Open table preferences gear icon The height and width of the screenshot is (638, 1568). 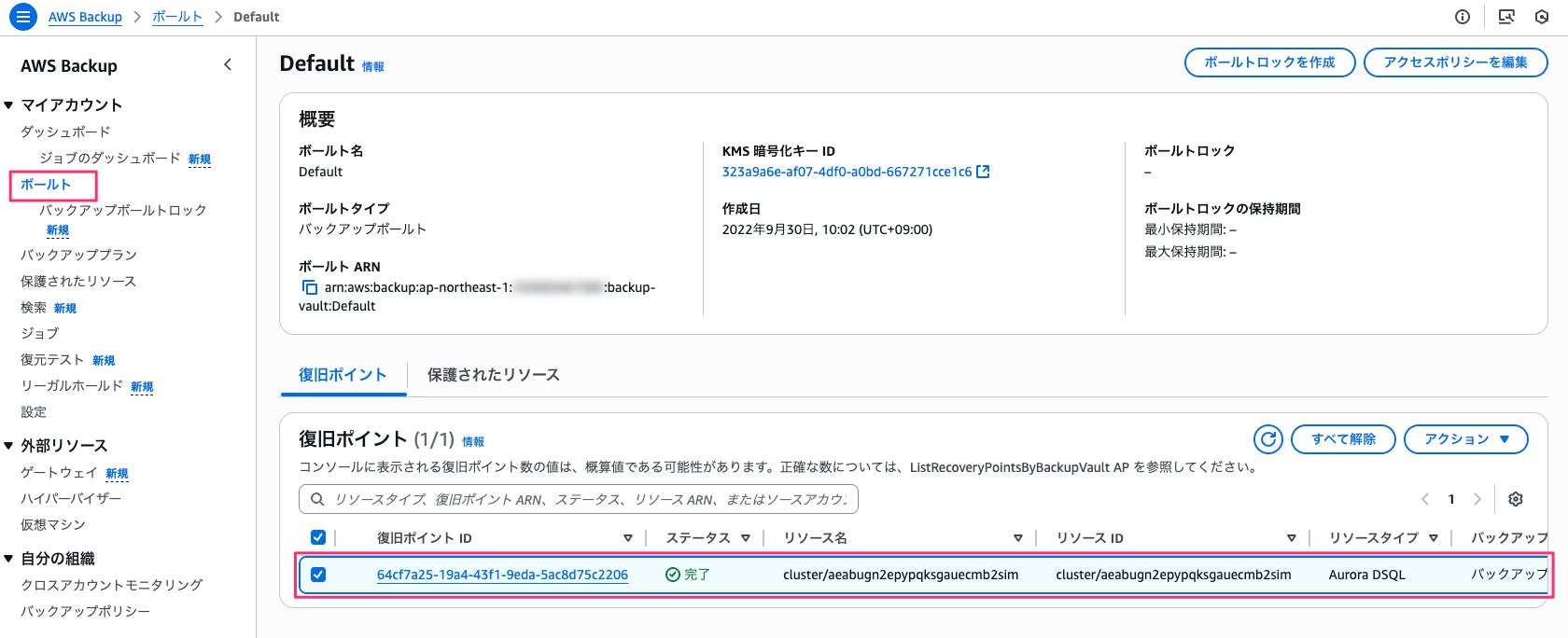(x=1516, y=499)
